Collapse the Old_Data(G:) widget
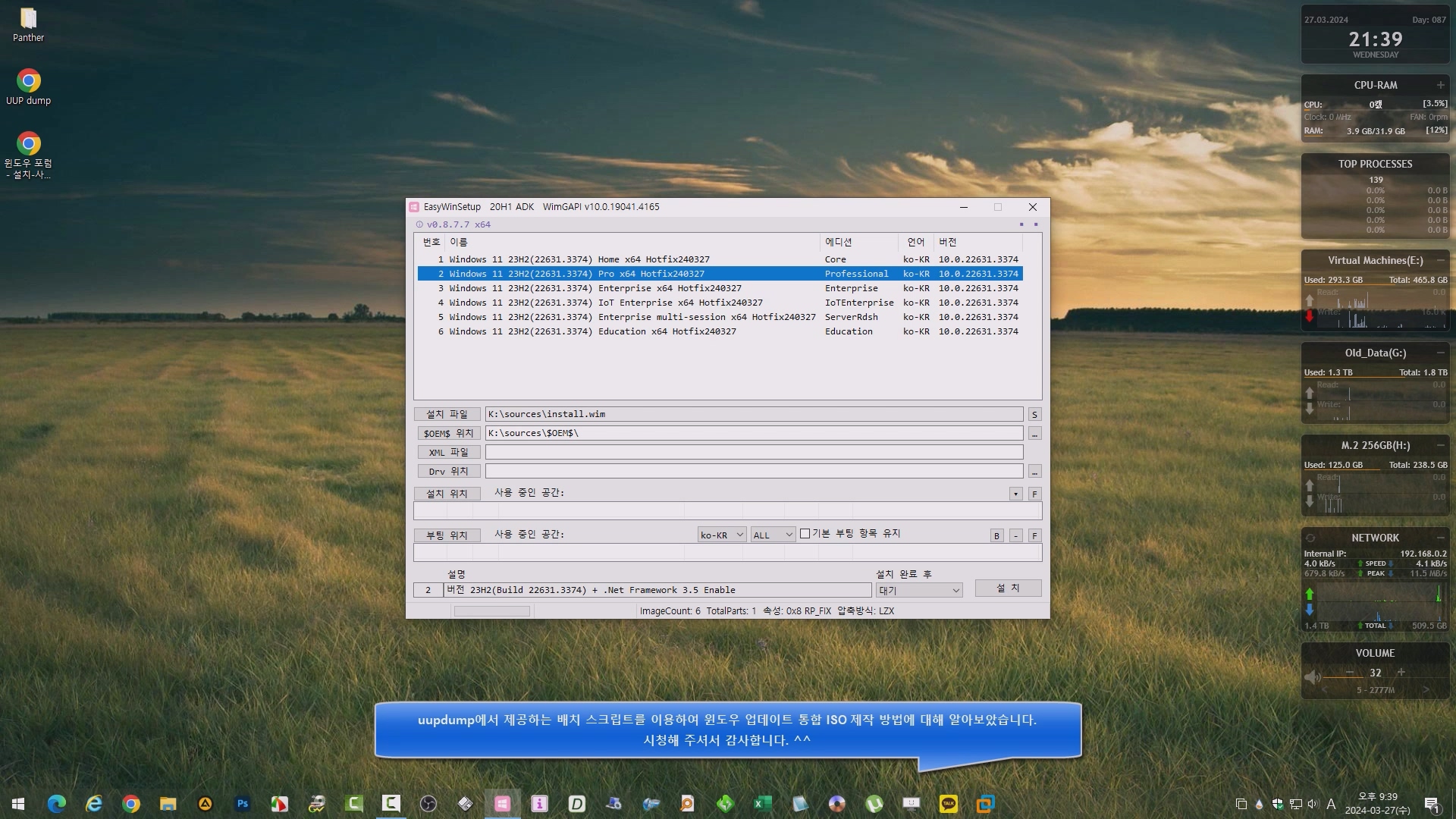Image resolution: width=1456 pixels, height=819 pixels. [x=1440, y=353]
